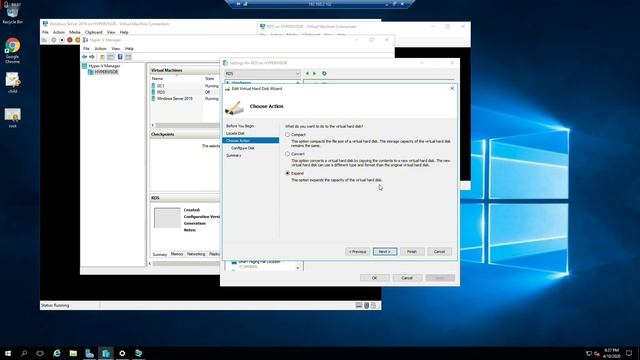This screenshot has width=640, height=360.
Task: Click OK in the Settings window
Action: click(374, 278)
